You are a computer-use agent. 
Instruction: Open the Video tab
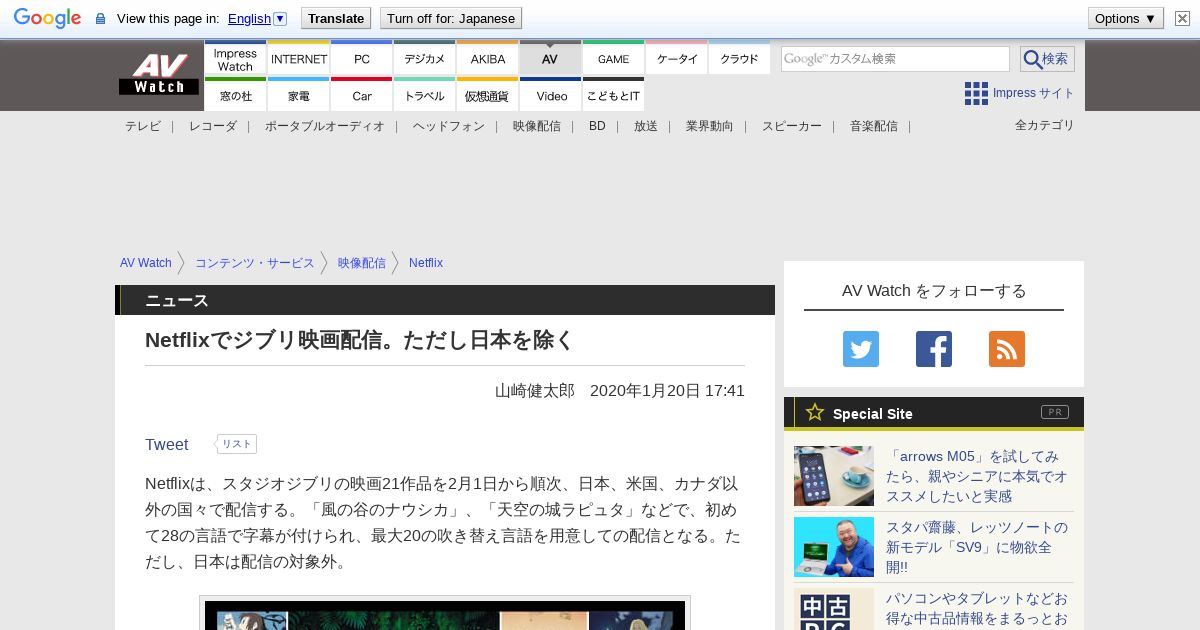coord(550,95)
